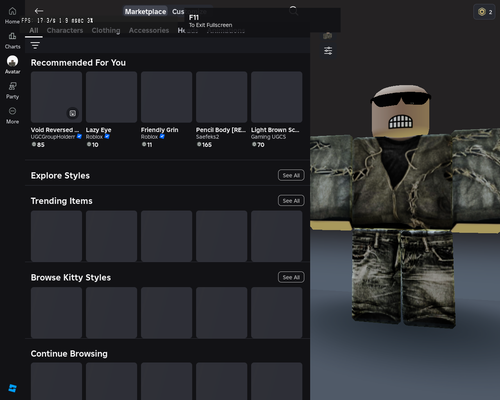The width and height of the screenshot is (500, 400).
Task: Click the Robux balance icon
Action: 482,12
